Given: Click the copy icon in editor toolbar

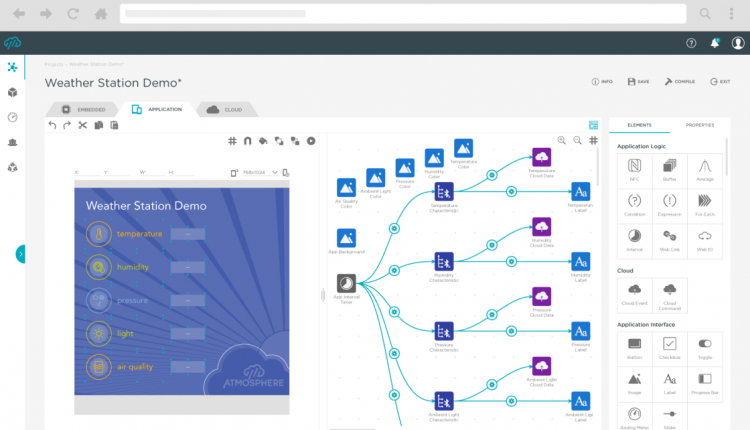Looking at the screenshot, I should click(x=99, y=125).
